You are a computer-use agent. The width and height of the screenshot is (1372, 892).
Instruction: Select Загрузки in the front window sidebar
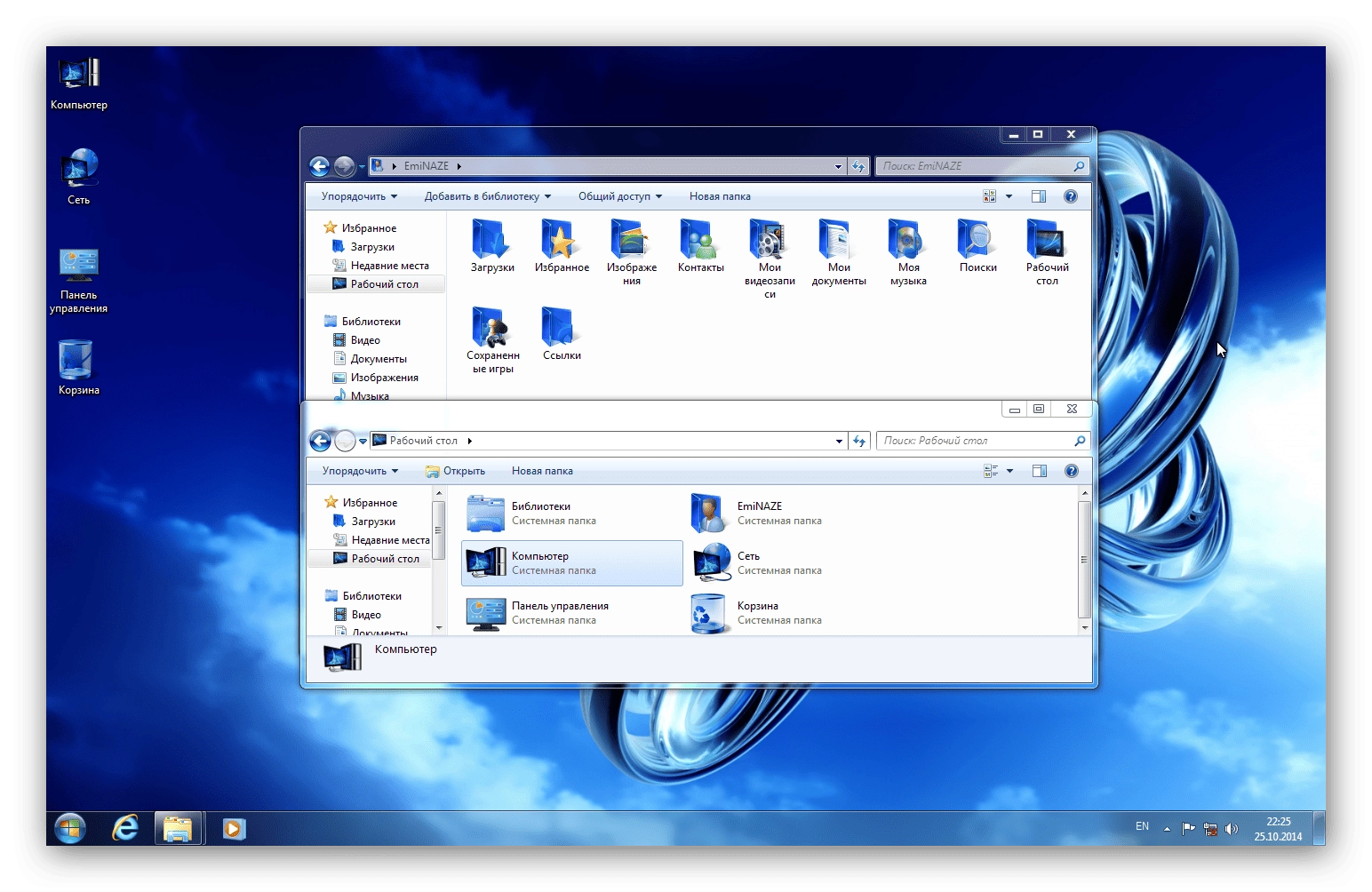(x=364, y=522)
